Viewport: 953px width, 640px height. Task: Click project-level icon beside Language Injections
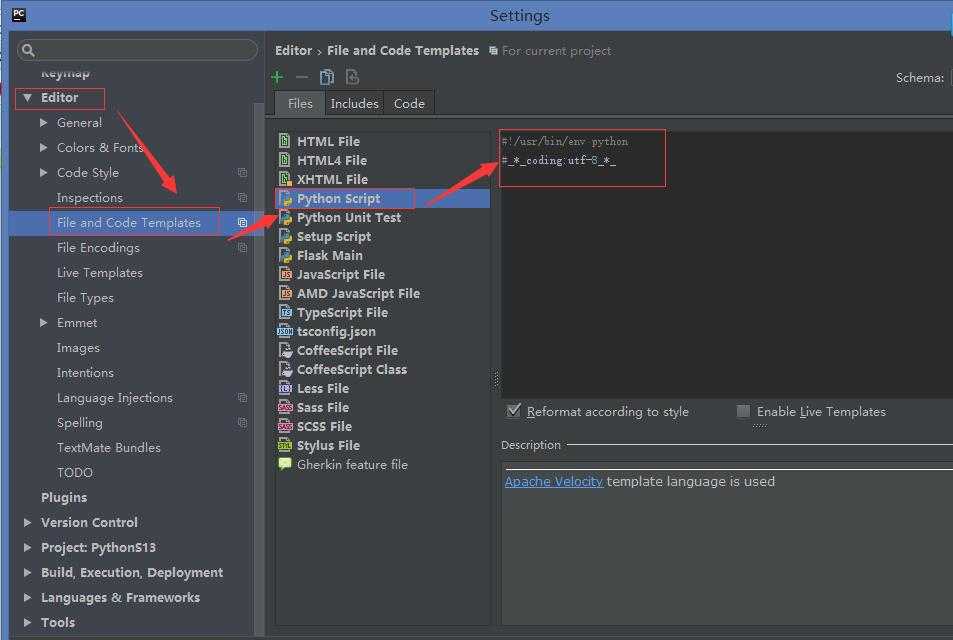point(243,397)
